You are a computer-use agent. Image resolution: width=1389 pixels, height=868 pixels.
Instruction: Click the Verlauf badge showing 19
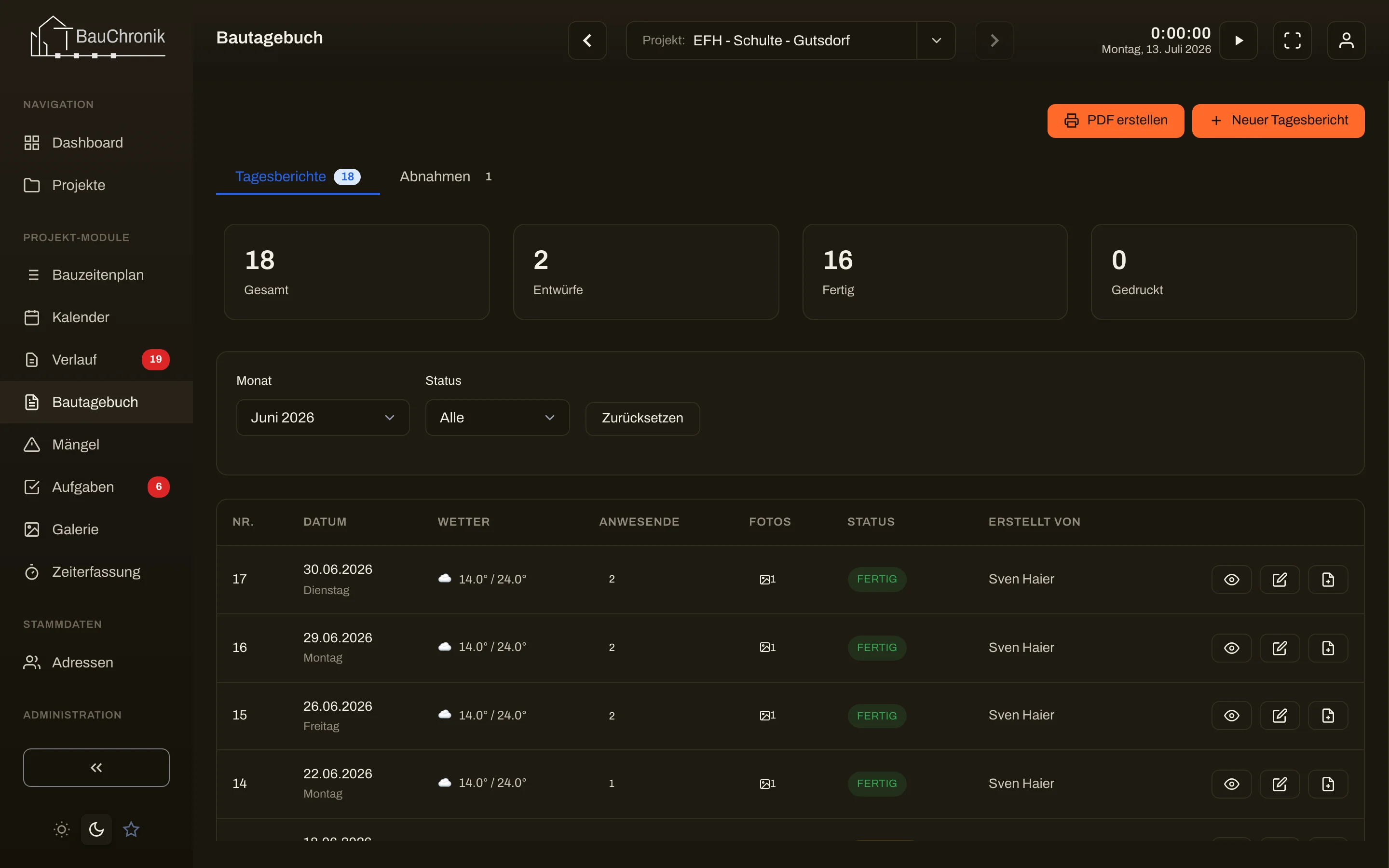click(156, 359)
